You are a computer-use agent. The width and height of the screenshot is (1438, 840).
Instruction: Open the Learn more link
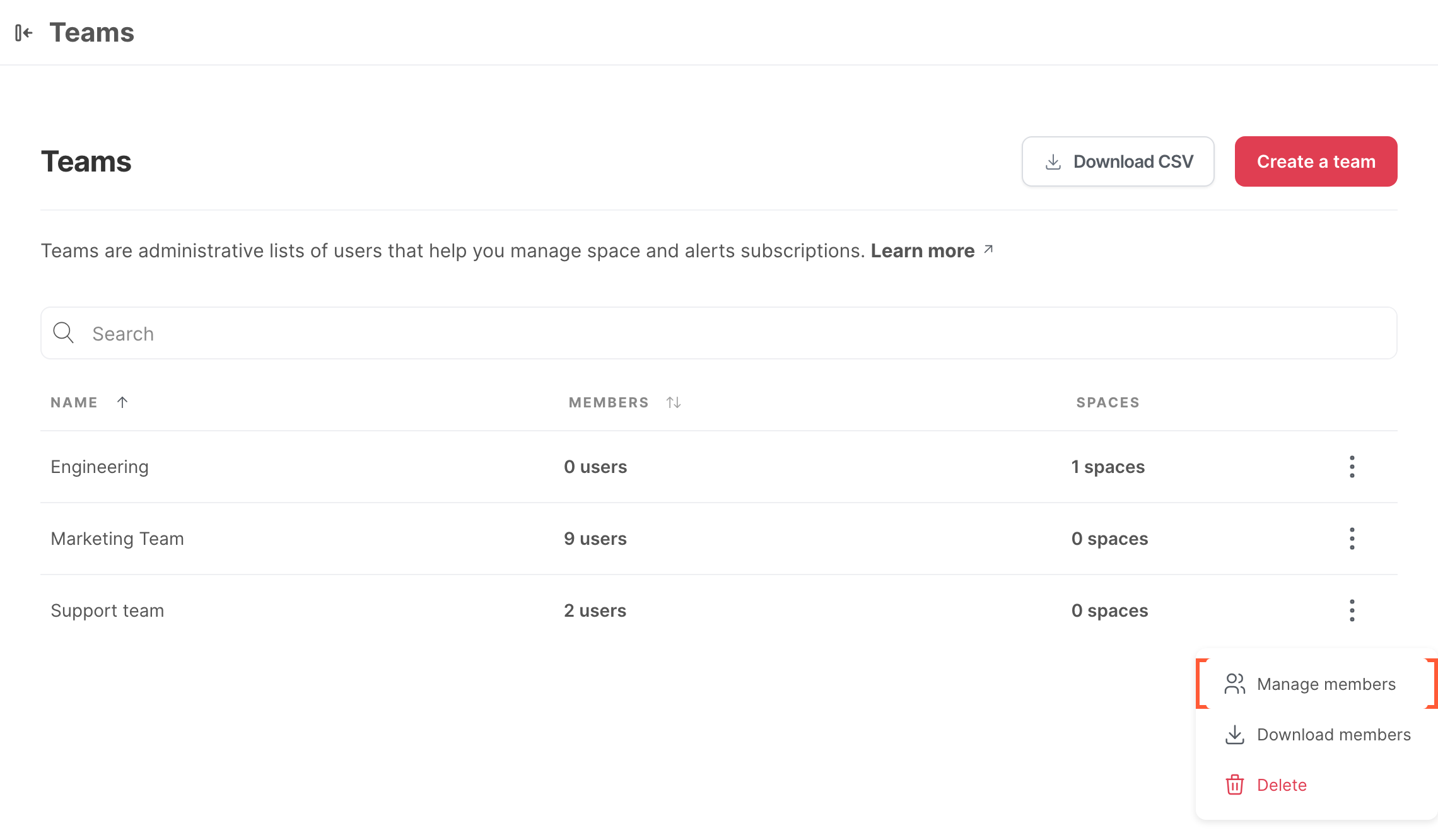(x=922, y=251)
